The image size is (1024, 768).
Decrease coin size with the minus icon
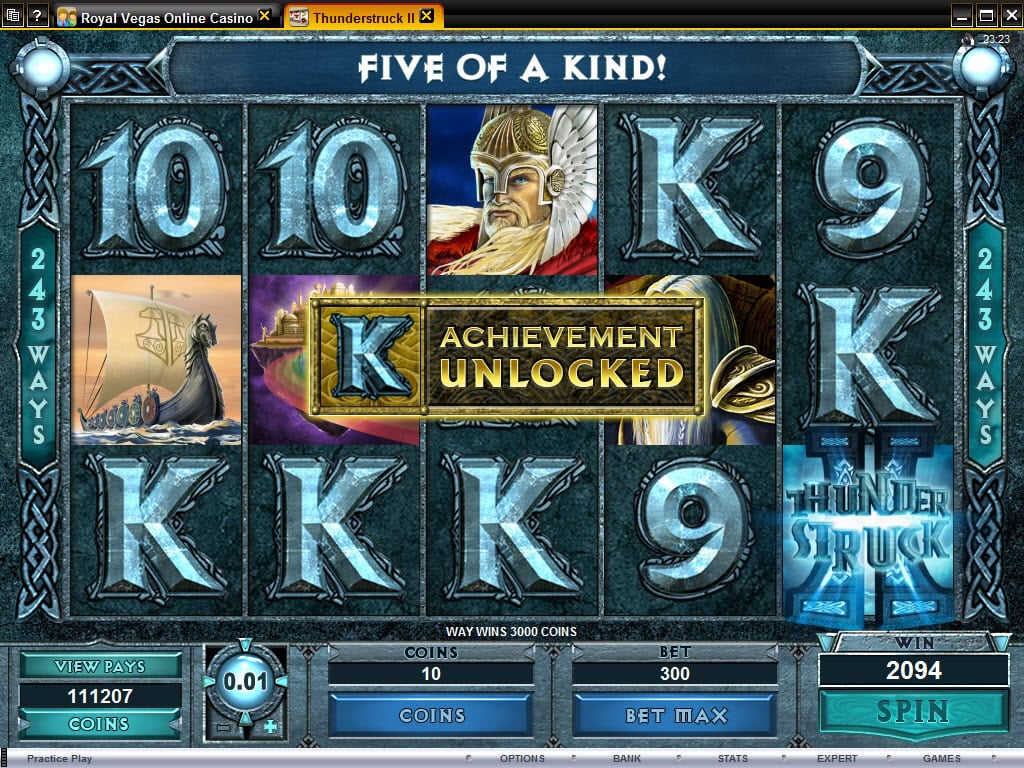224,727
